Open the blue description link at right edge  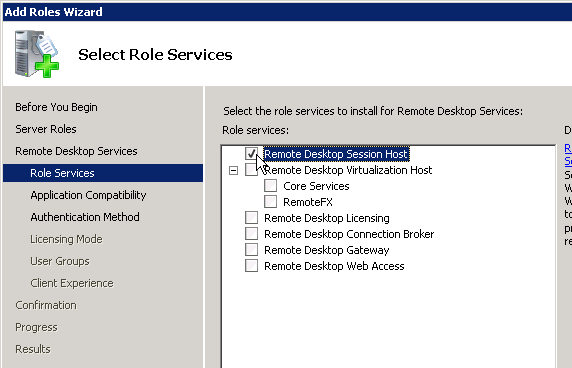pos(568,154)
